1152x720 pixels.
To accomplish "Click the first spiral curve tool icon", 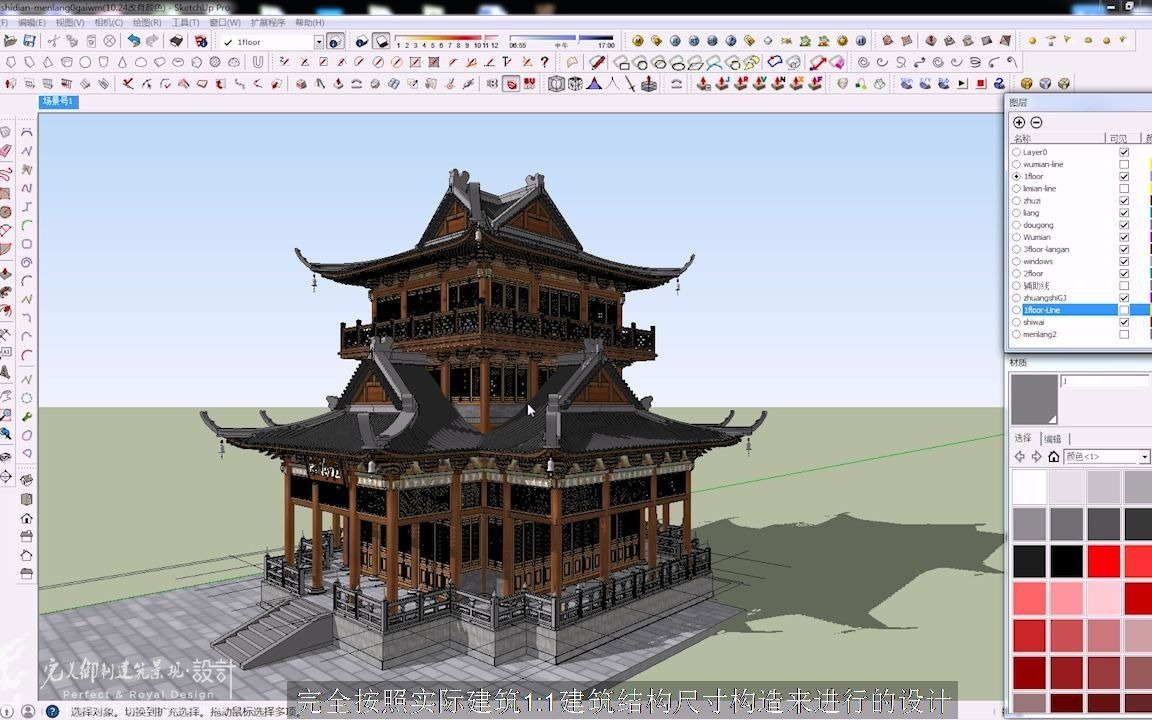I will coord(864,62).
